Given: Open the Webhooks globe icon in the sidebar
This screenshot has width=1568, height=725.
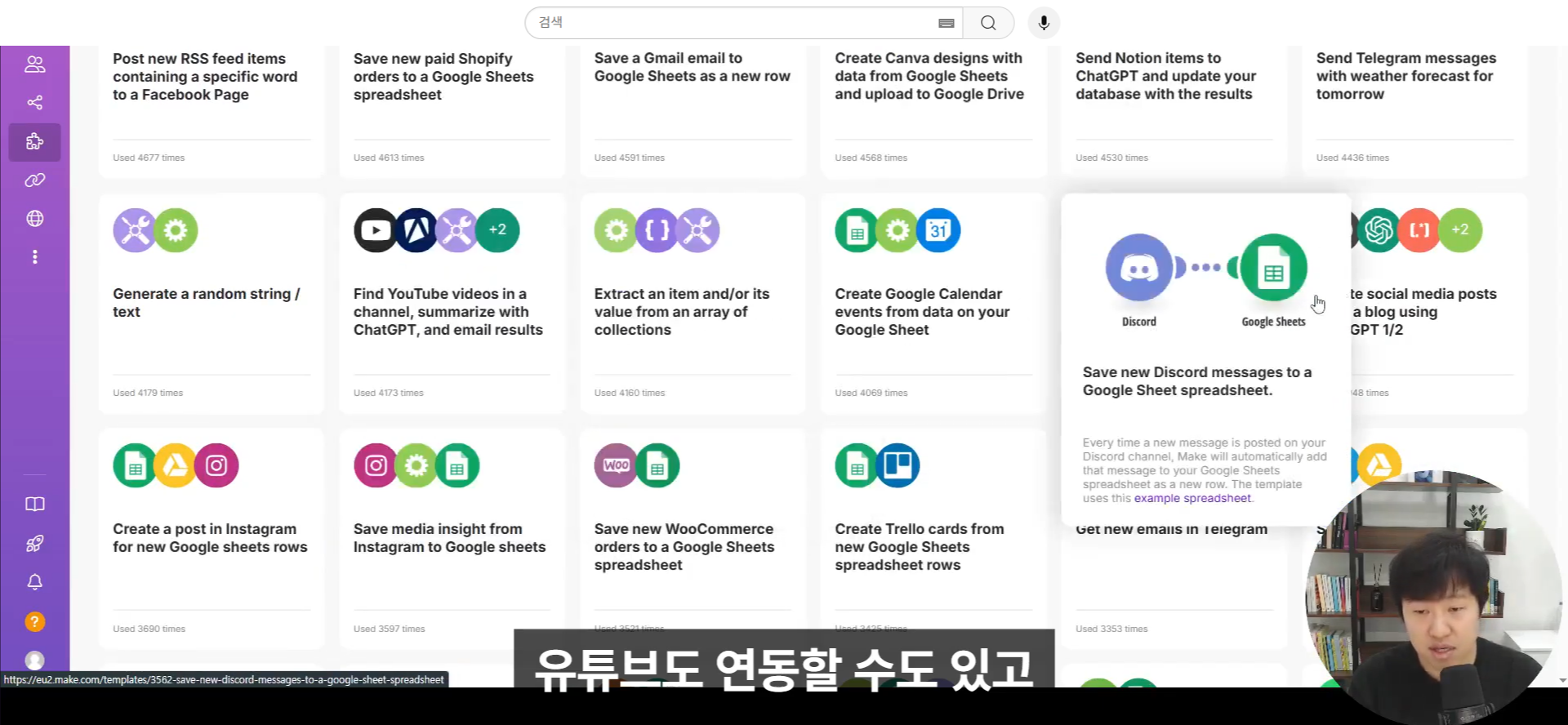Looking at the screenshot, I should 34,218.
